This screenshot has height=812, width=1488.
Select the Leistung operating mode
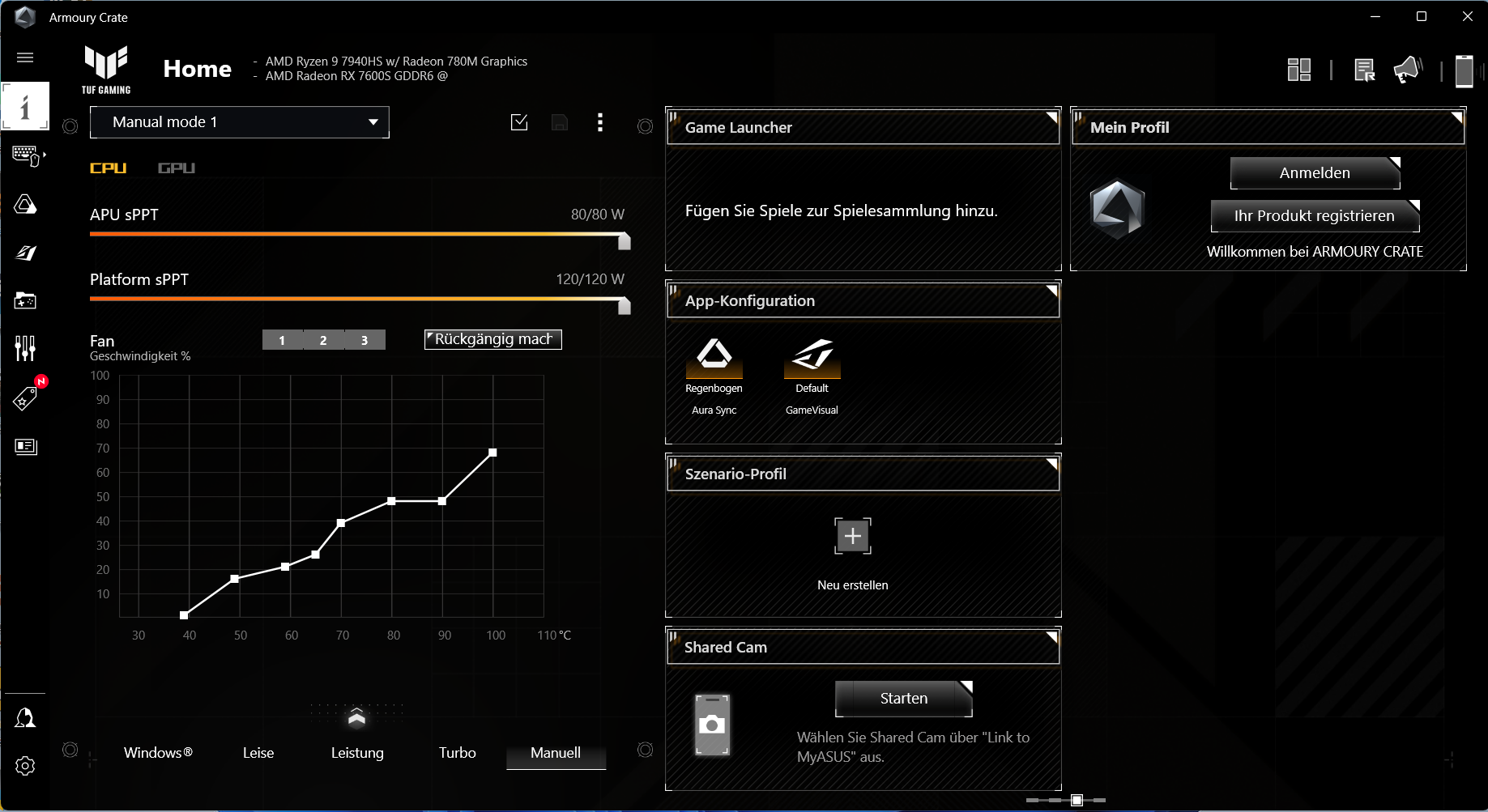click(357, 753)
